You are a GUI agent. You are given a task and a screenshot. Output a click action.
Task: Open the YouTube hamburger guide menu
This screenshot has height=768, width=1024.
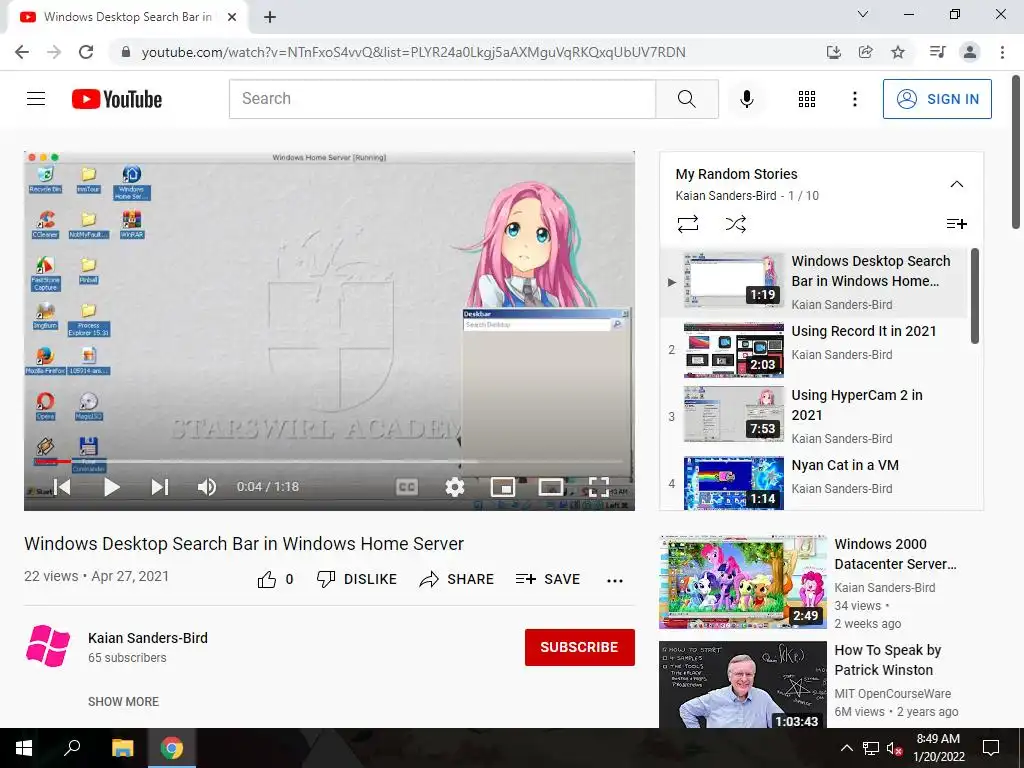(x=36, y=99)
